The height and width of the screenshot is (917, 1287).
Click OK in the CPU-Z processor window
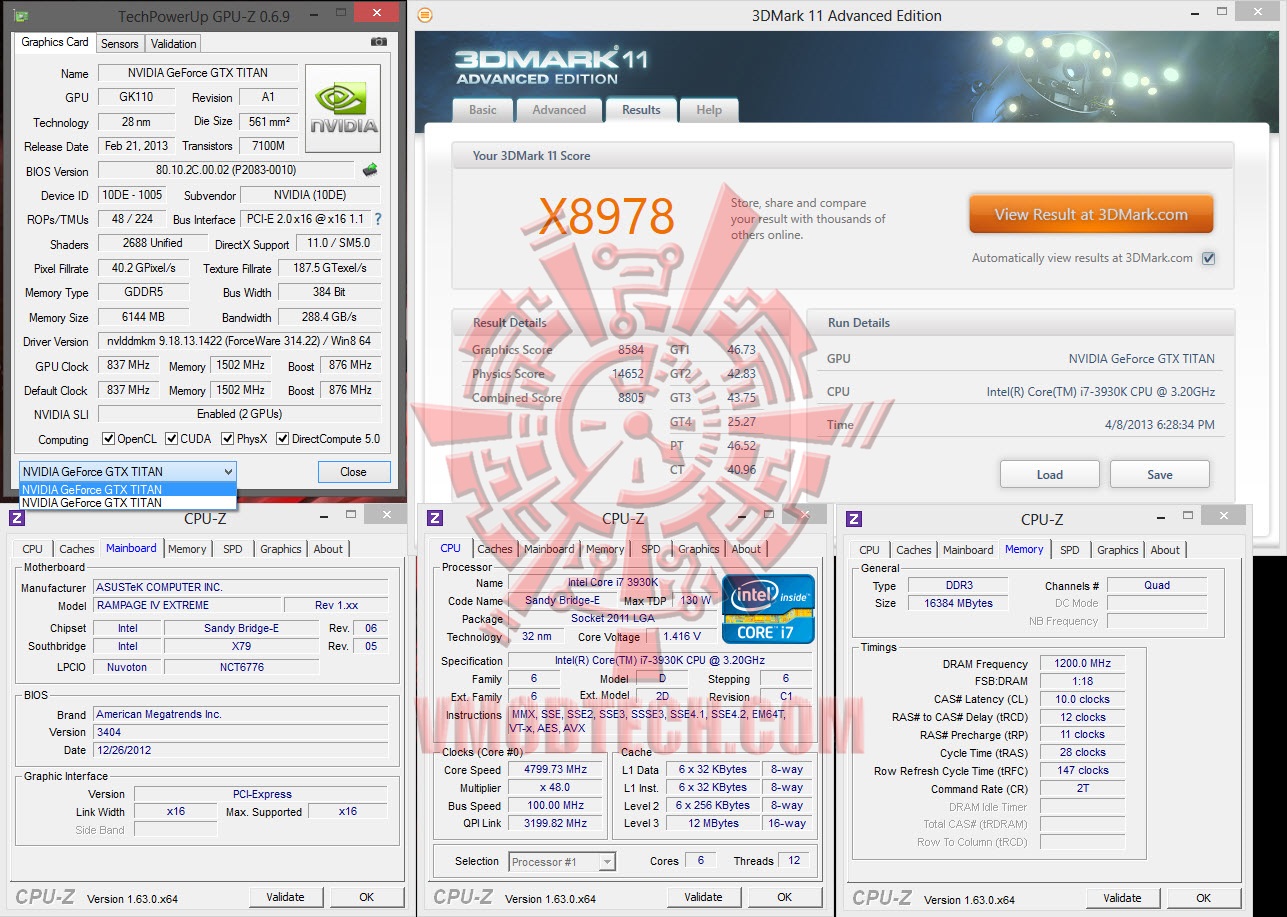[x=785, y=897]
